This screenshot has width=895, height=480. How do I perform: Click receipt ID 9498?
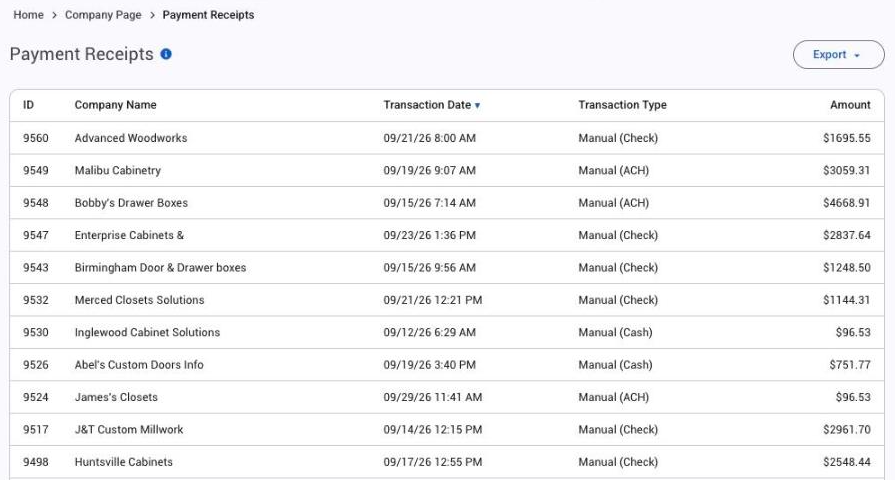click(x=36, y=462)
